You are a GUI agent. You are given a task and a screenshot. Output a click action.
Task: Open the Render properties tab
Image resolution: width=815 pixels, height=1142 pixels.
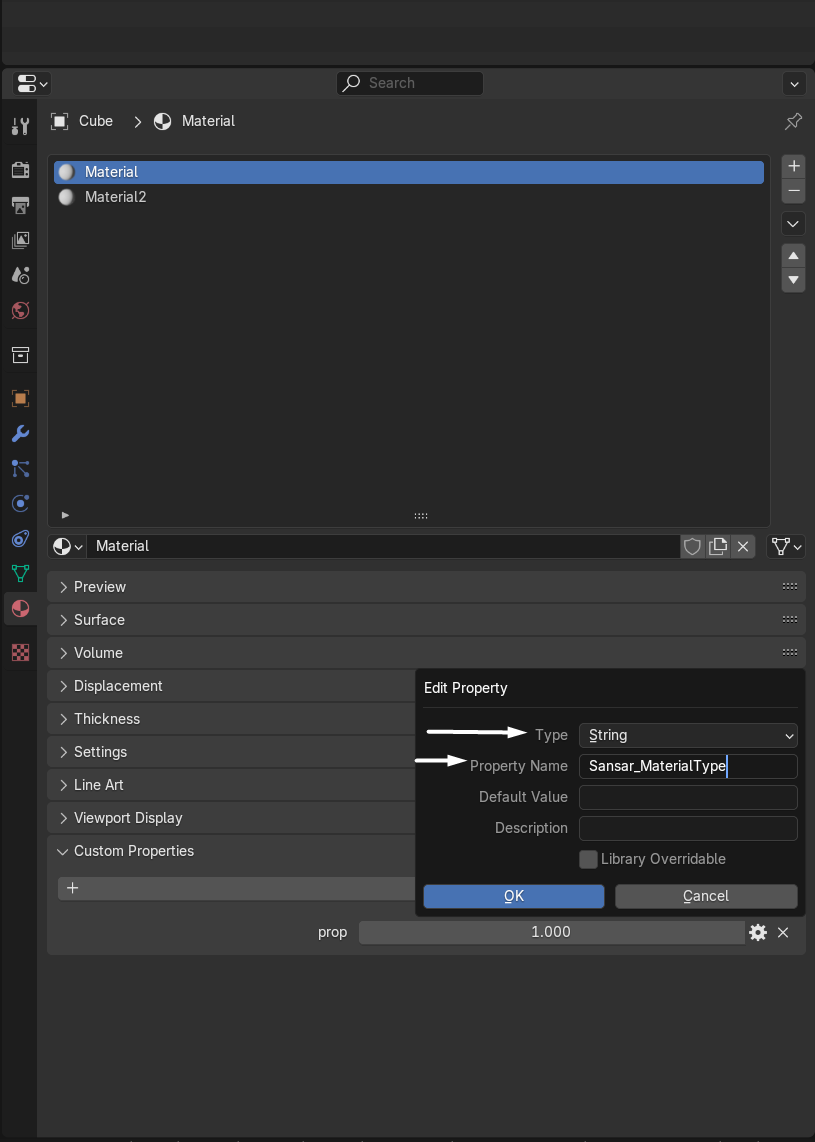click(20, 170)
